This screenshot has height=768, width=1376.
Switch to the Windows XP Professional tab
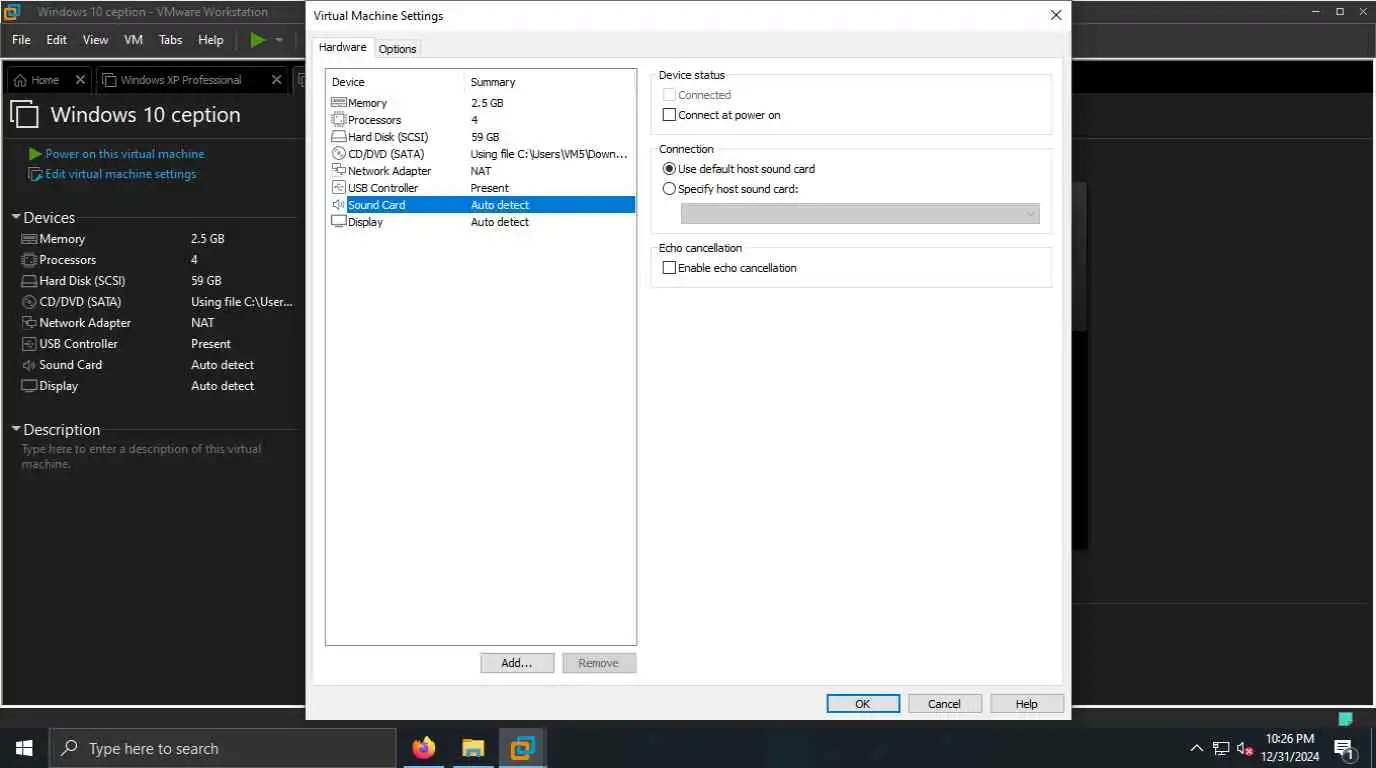[181, 80]
